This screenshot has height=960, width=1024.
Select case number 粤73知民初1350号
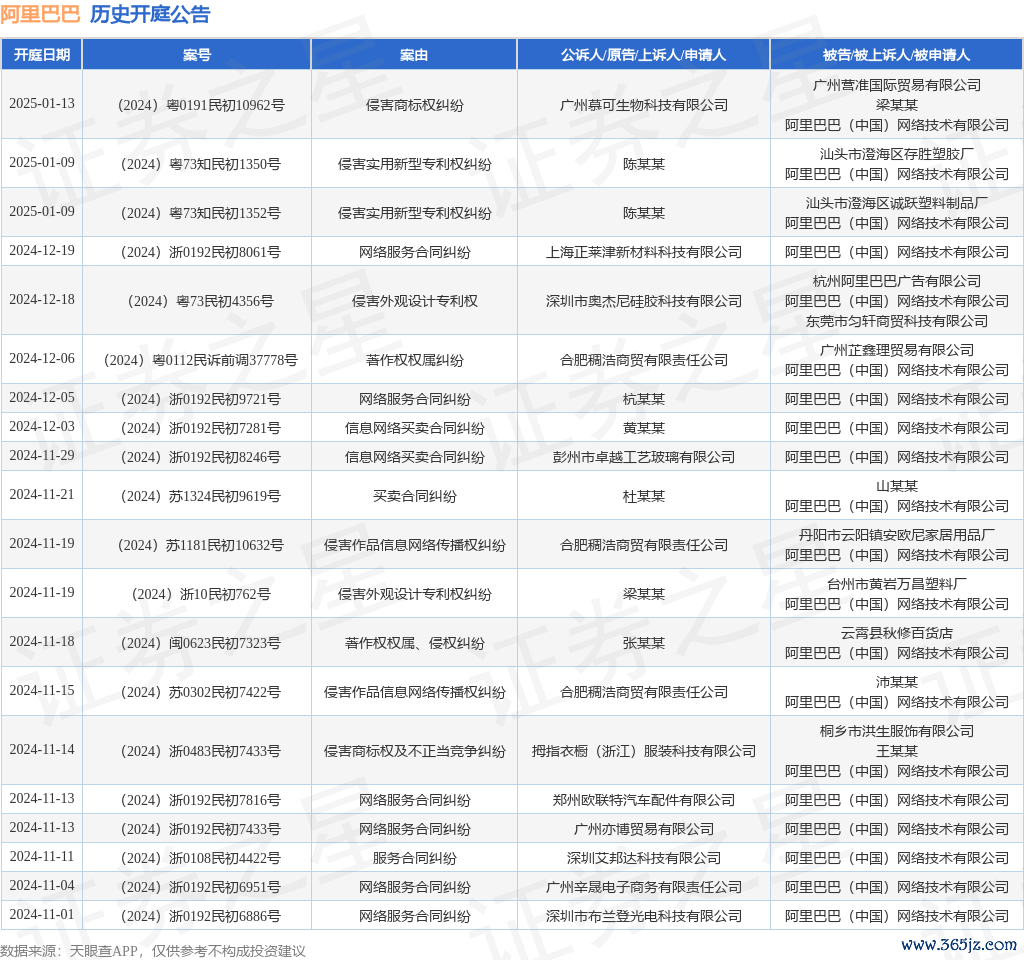225,164
